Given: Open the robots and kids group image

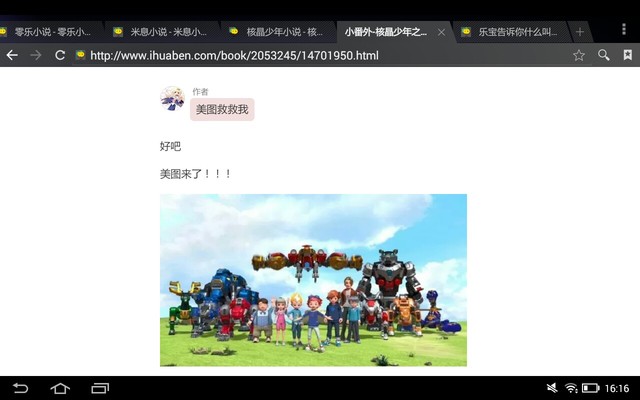Looking at the screenshot, I should click(x=313, y=280).
